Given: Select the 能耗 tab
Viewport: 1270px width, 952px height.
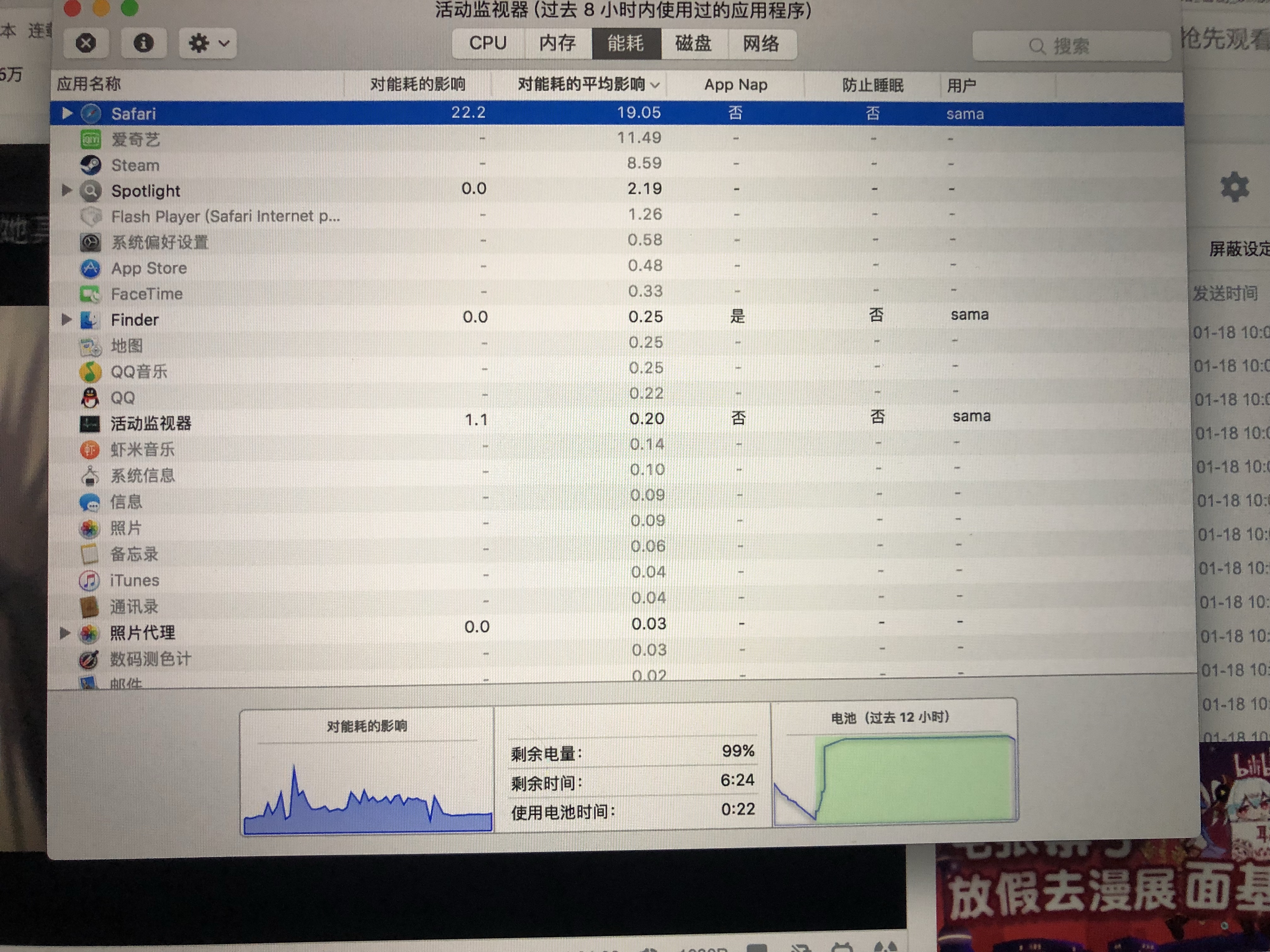Looking at the screenshot, I should pos(626,43).
